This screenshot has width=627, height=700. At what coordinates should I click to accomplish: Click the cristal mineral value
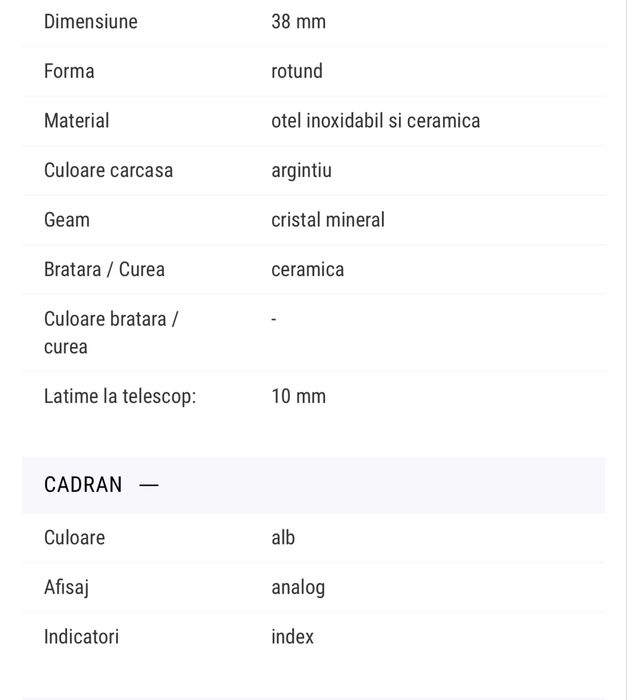point(328,220)
